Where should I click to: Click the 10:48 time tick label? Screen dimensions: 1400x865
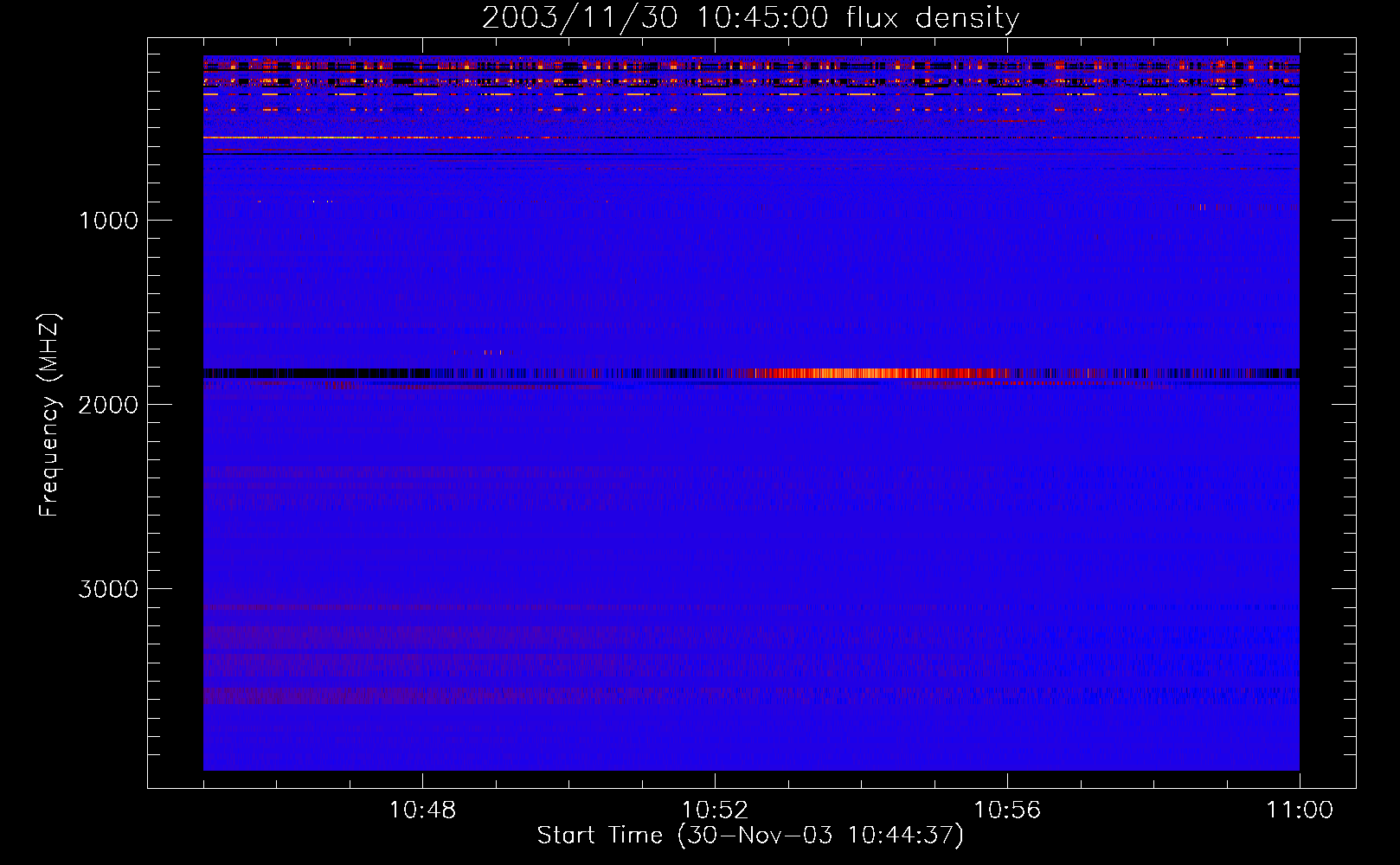(422, 811)
